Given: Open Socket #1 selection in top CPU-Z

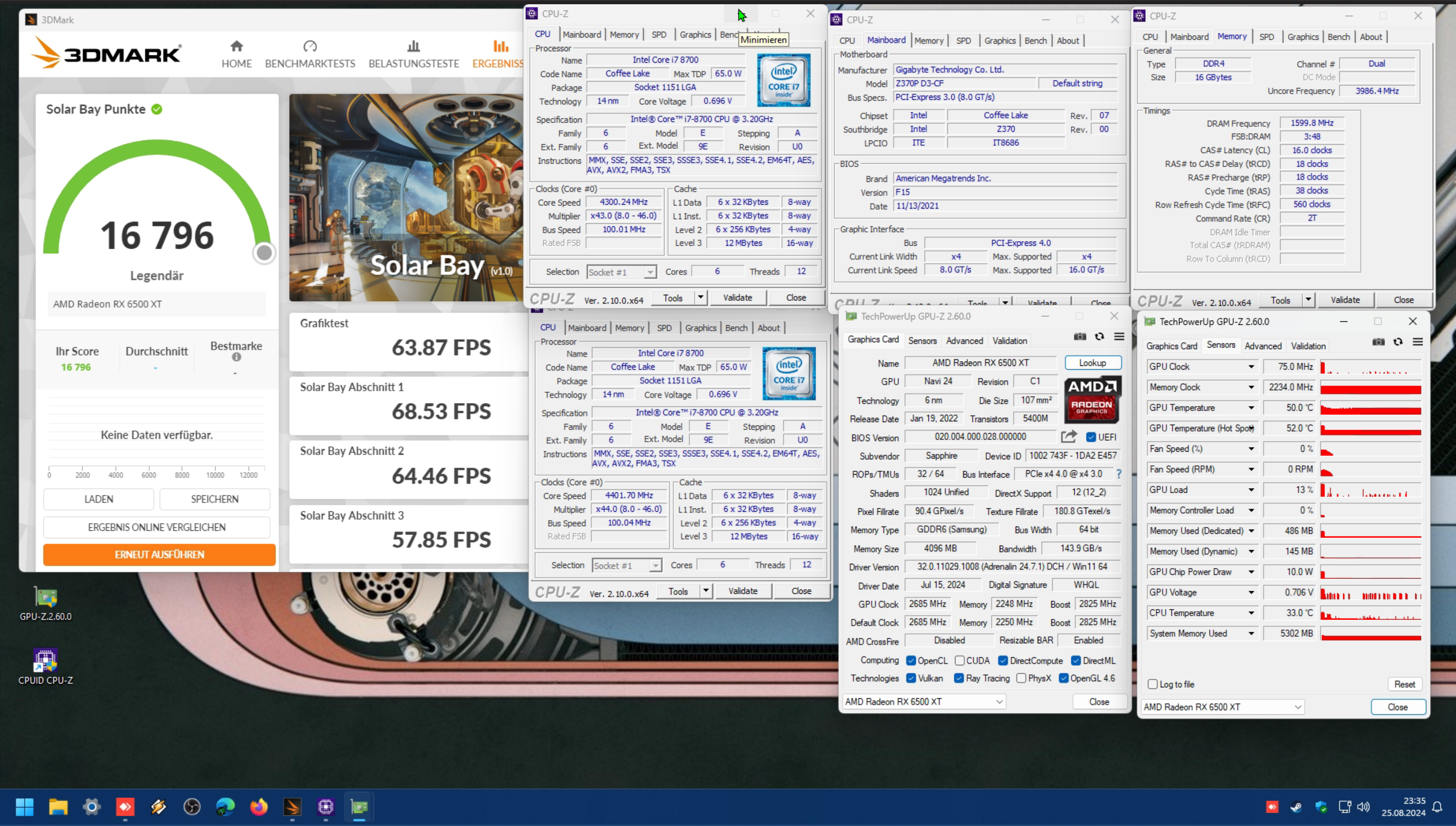Looking at the screenshot, I should coord(621,272).
